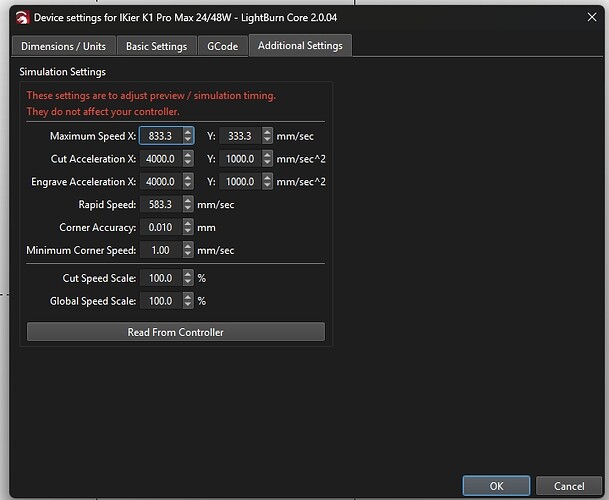Image resolution: width=609 pixels, height=500 pixels.
Task: Decrease Cut Acceleration Y value
Action: click(x=267, y=163)
